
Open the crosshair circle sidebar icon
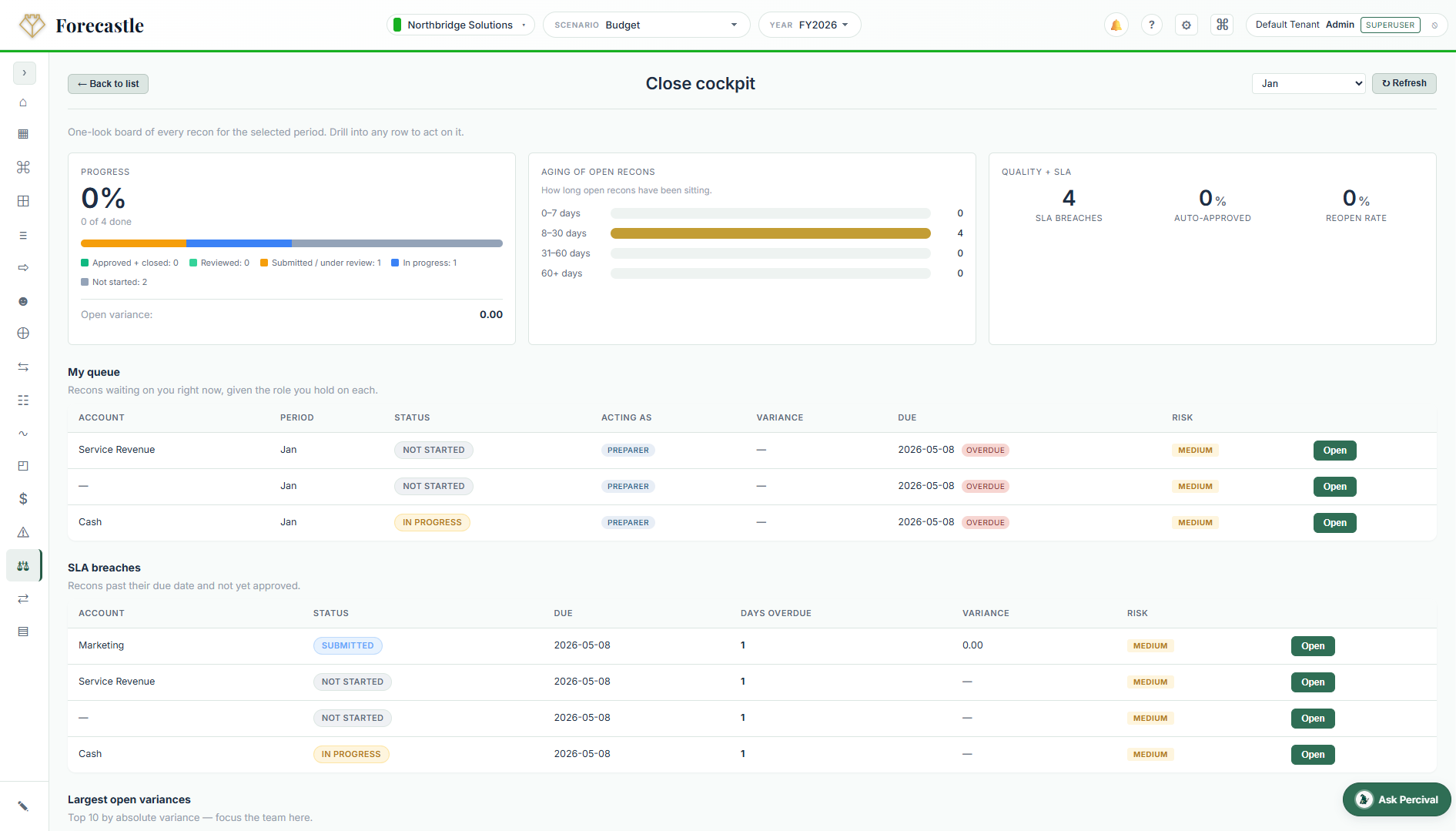(23, 333)
